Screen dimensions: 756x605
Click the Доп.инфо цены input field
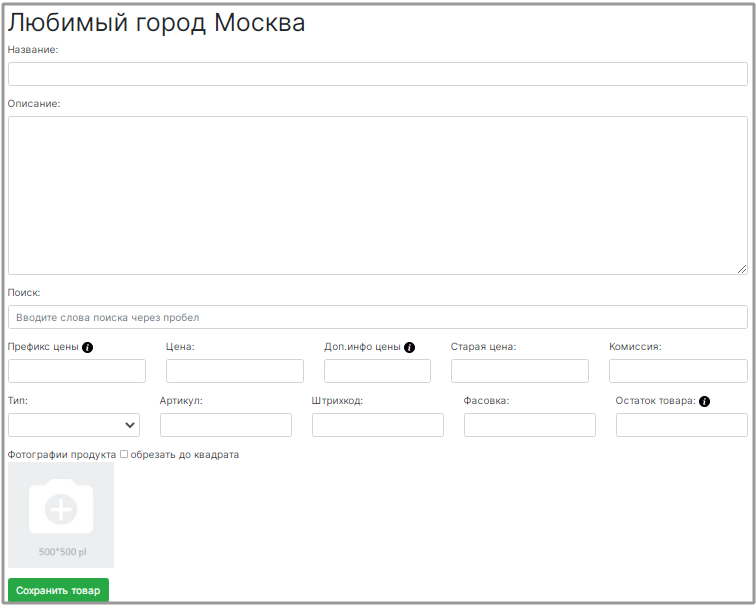pyautogui.click(x=377, y=371)
